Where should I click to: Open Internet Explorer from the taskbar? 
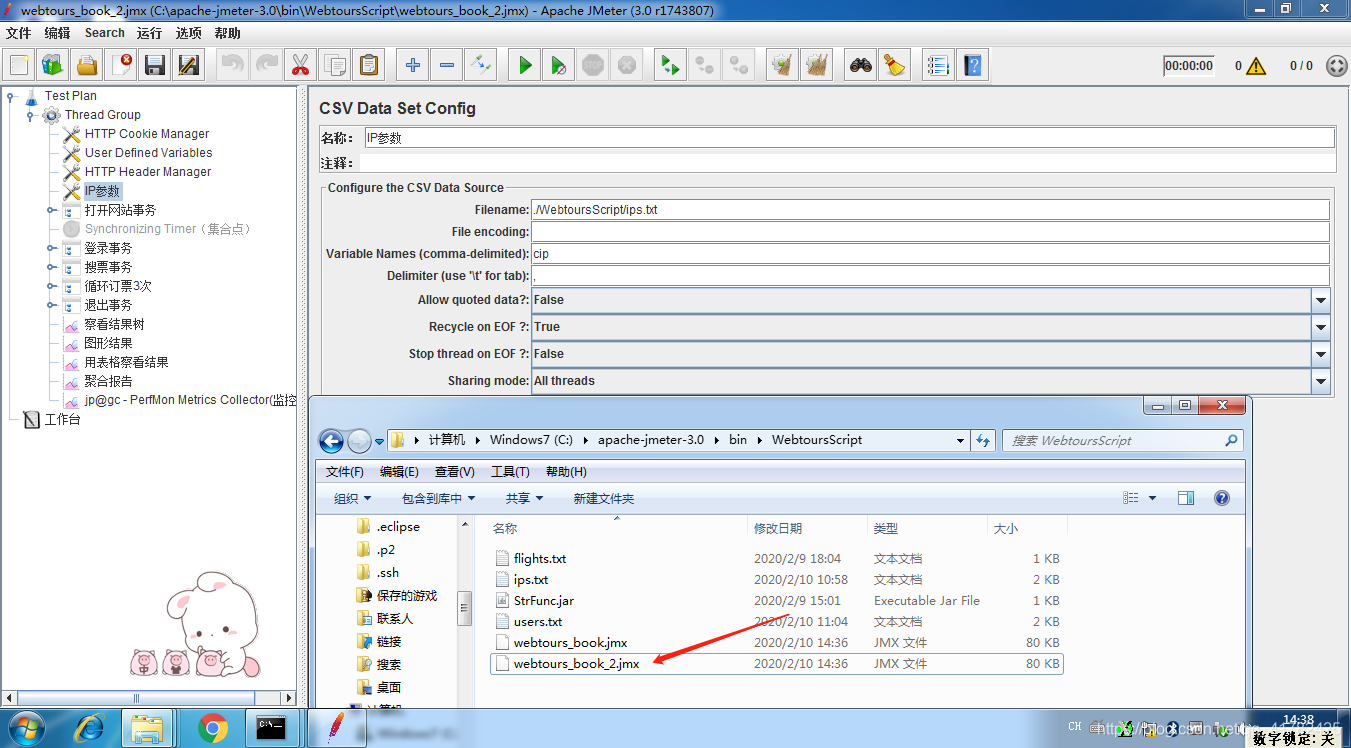(x=91, y=728)
